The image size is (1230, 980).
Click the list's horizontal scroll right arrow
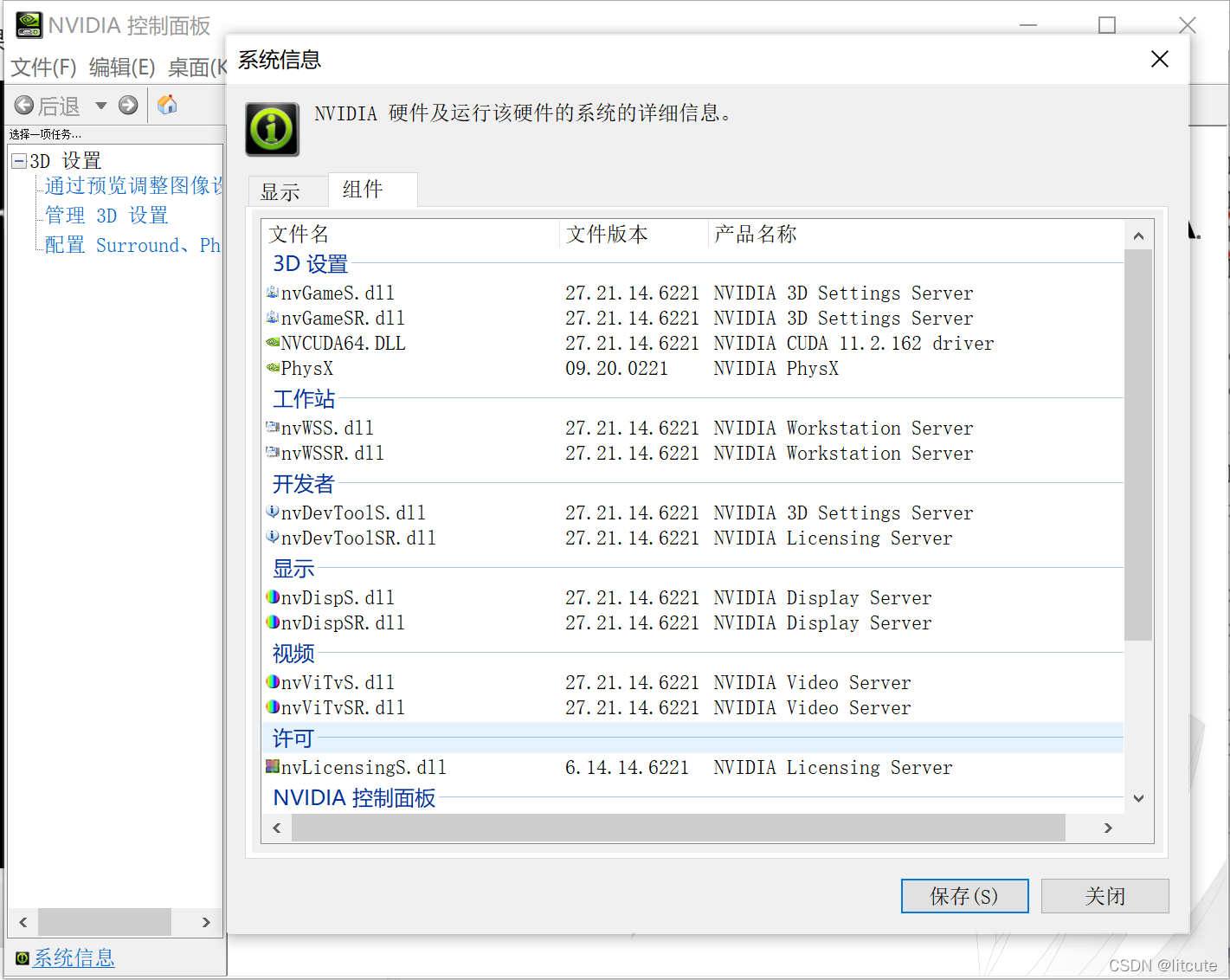click(x=1108, y=828)
